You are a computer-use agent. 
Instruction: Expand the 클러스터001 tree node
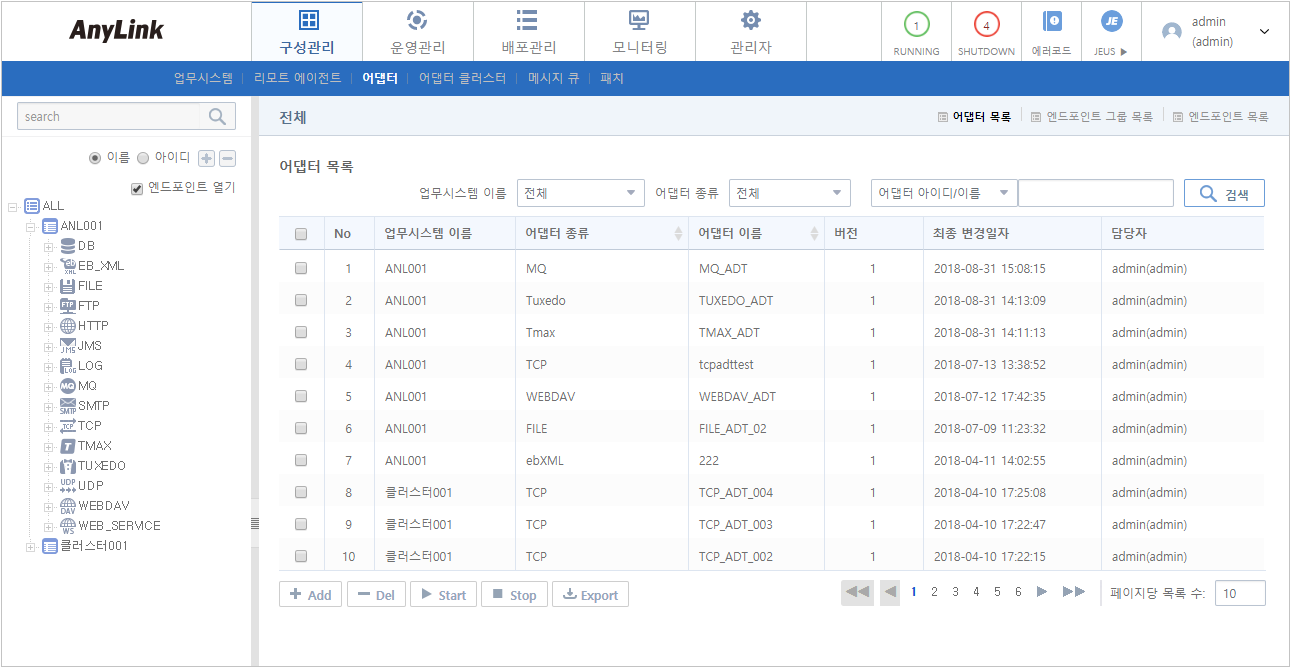tap(31, 546)
